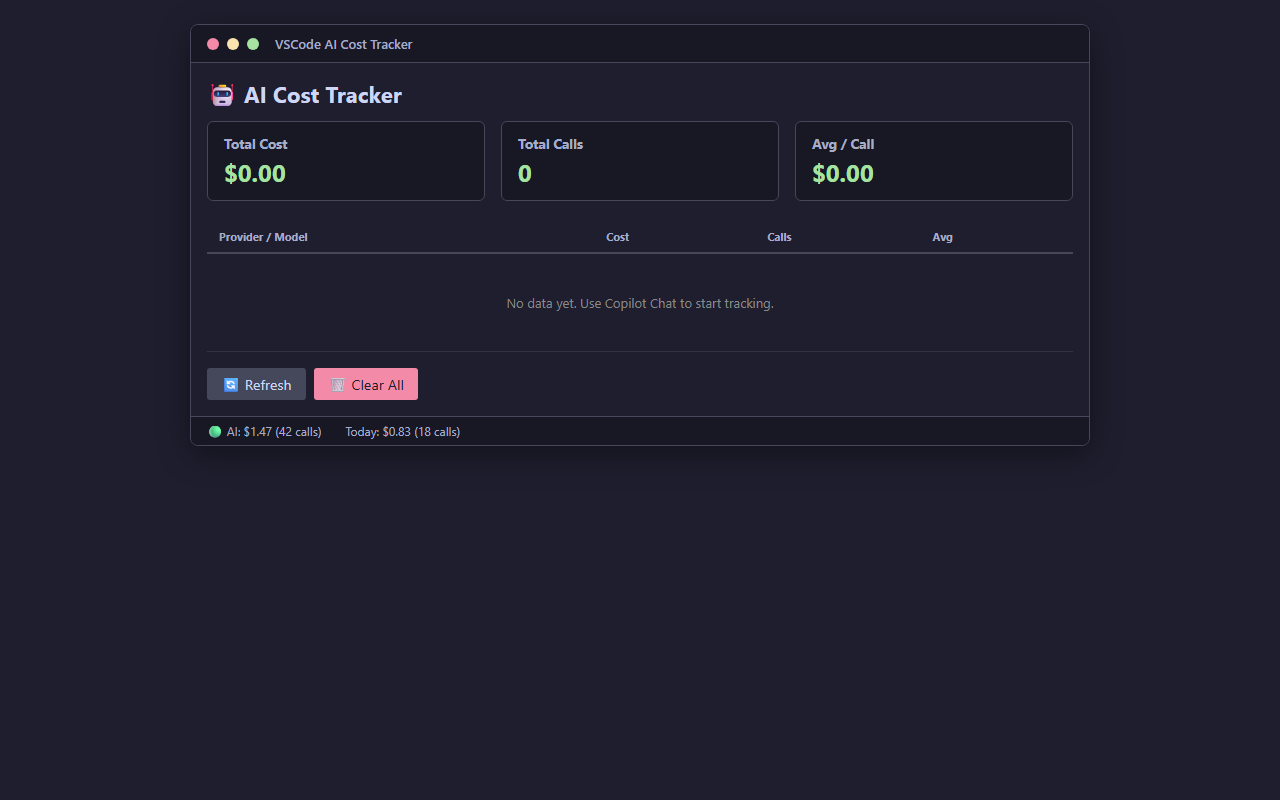Screen dimensions: 1280x800
Task: Click the robot icon beside AI Cost Tracker
Action: tap(222, 95)
